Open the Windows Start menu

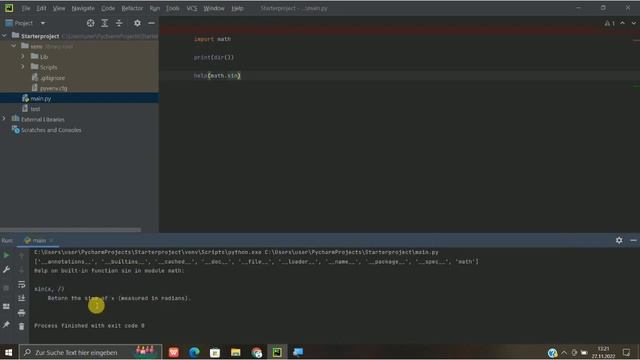click(9, 352)
